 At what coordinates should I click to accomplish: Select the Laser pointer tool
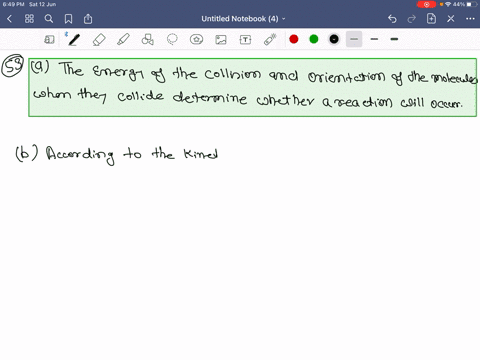point(270,39)
